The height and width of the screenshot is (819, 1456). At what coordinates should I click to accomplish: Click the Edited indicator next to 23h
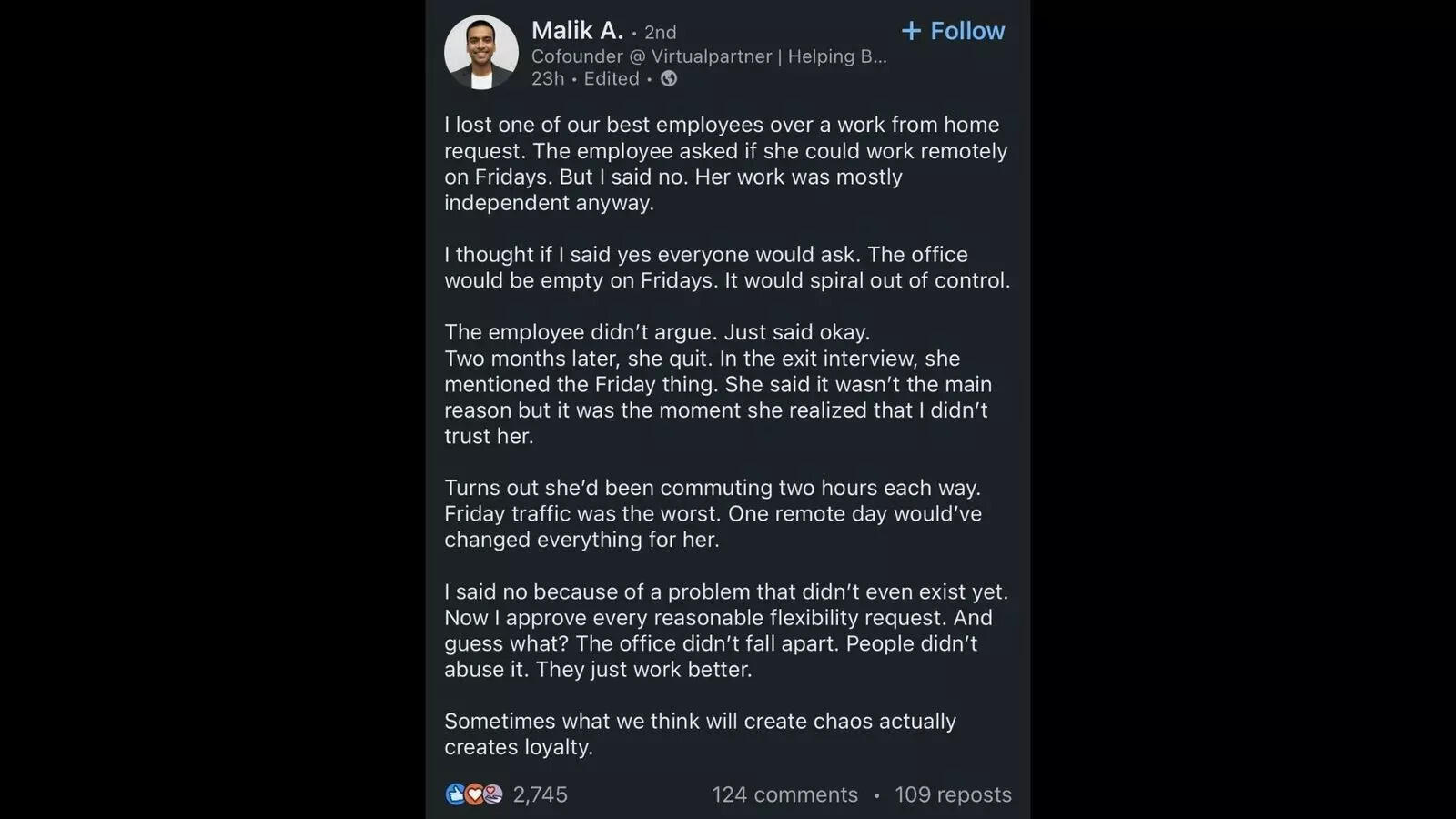[611, 79]
